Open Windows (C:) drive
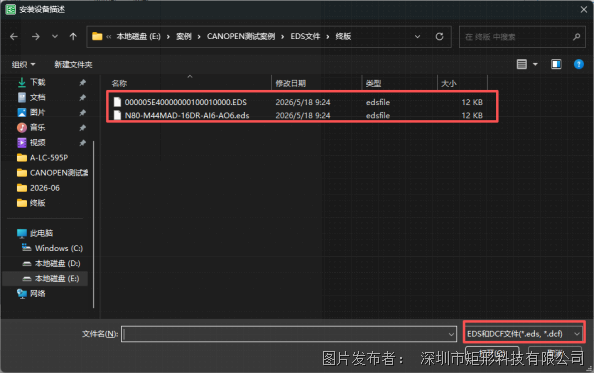This screenshot has width=594, height=373. click(59, 248)
